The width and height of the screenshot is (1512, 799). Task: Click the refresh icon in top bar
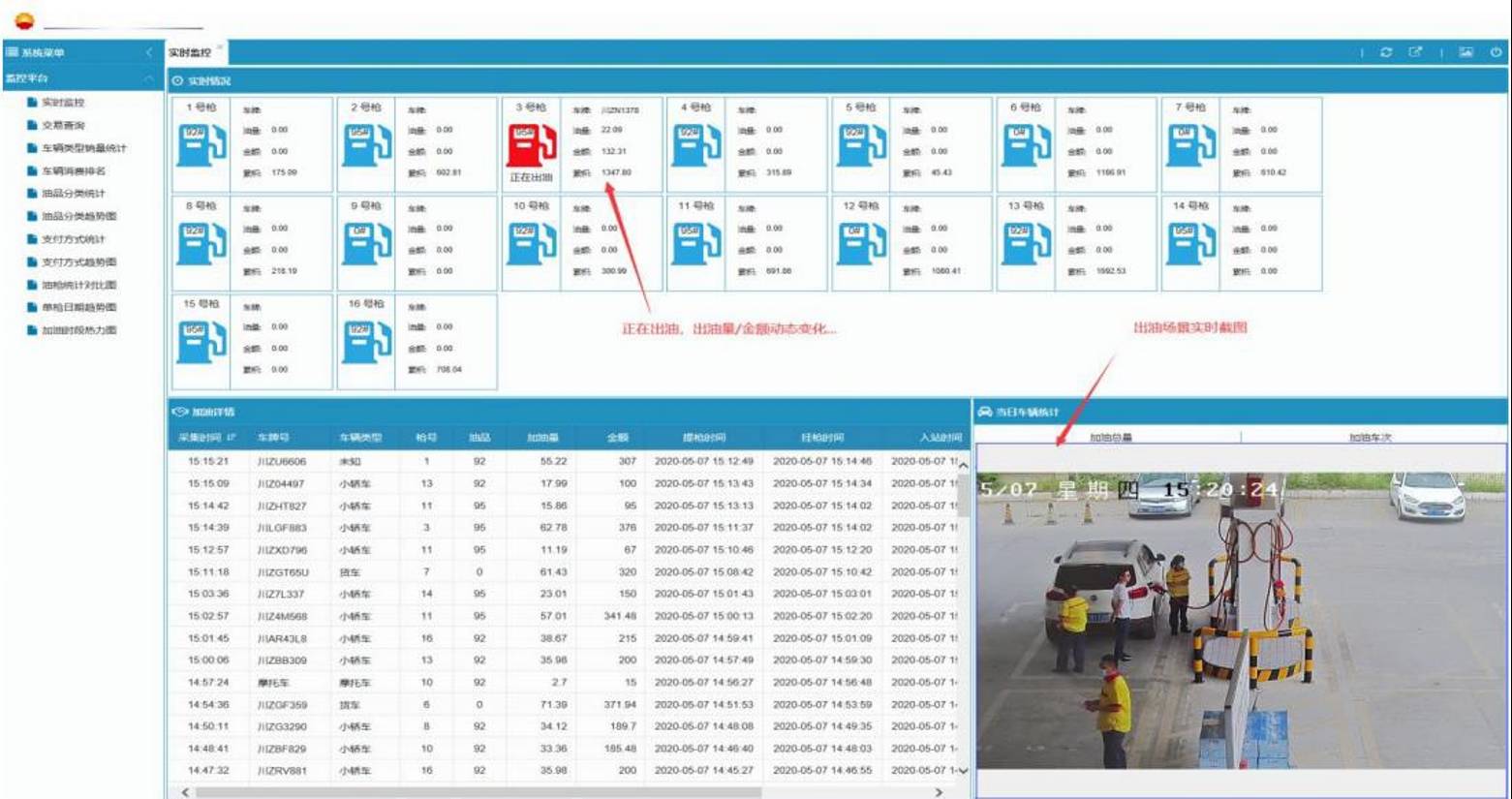coord(1386,52)
